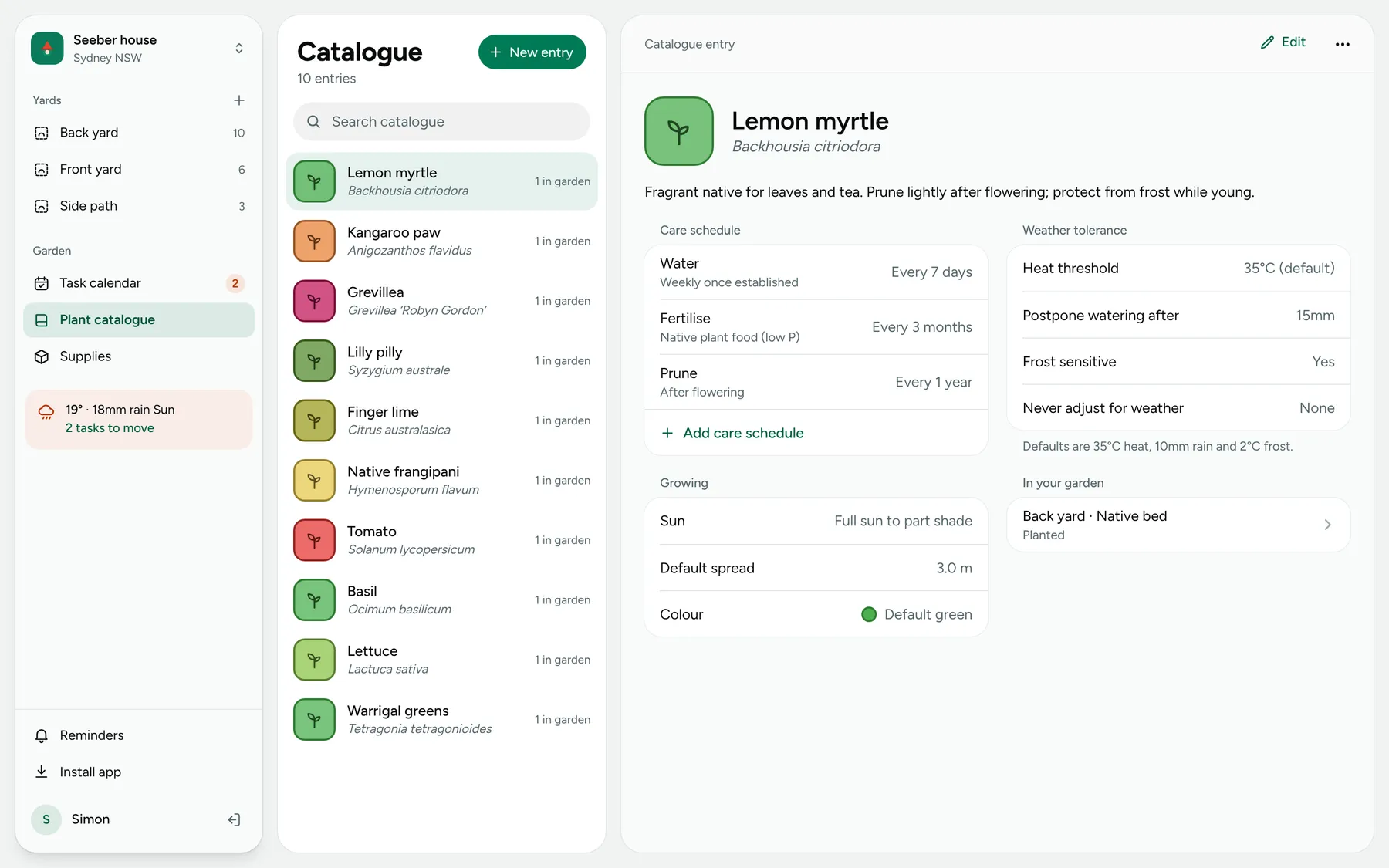
Task: Open the Prune care schedule row
Action: pyautogui.click(x=816, y=382)
